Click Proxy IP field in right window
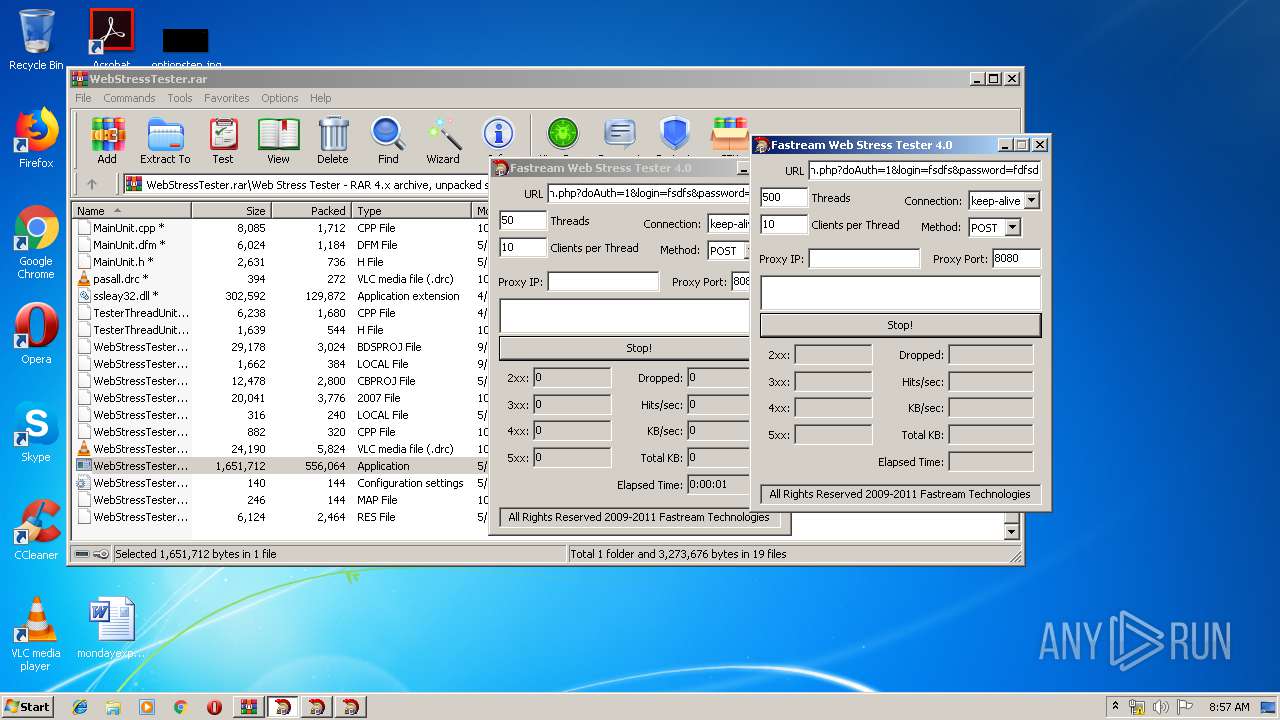This screenshot has height=720, width=1280. coord(864,259)
